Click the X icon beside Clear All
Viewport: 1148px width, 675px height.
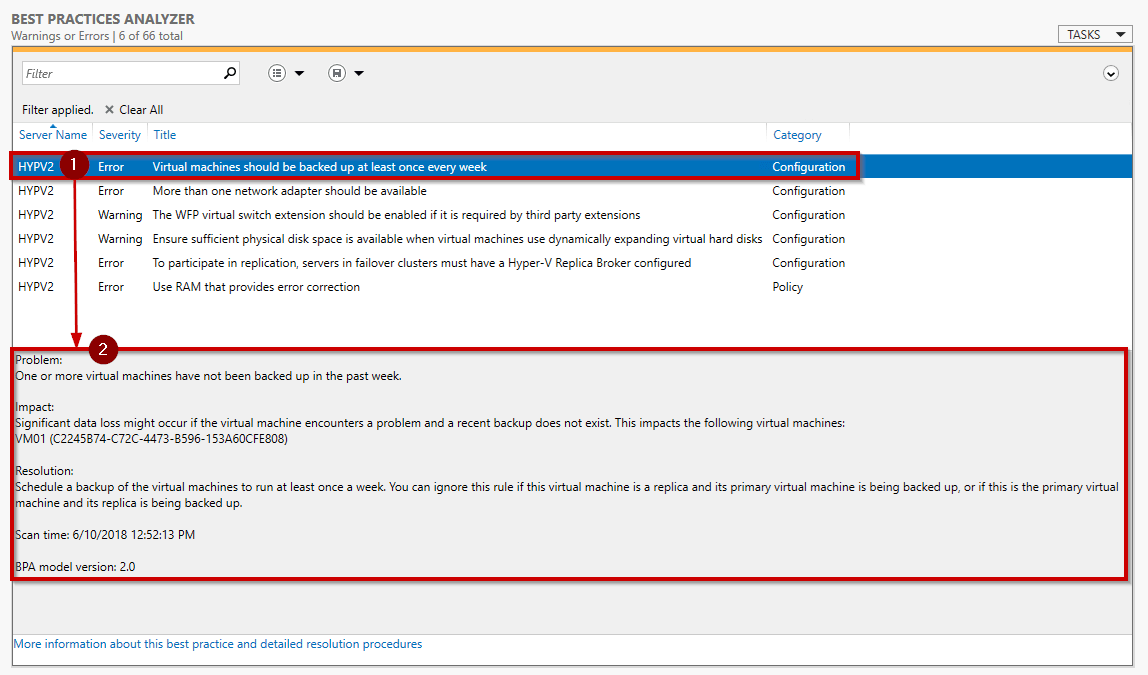[109, 110]
